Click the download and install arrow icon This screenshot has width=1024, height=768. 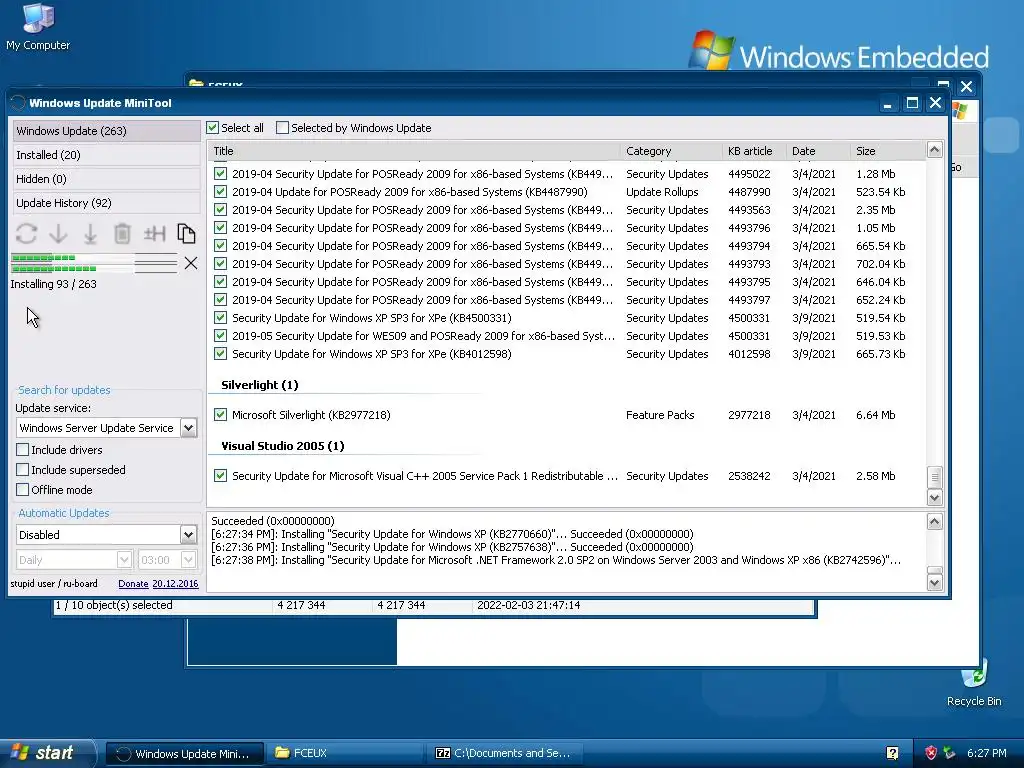coord(90,234)
